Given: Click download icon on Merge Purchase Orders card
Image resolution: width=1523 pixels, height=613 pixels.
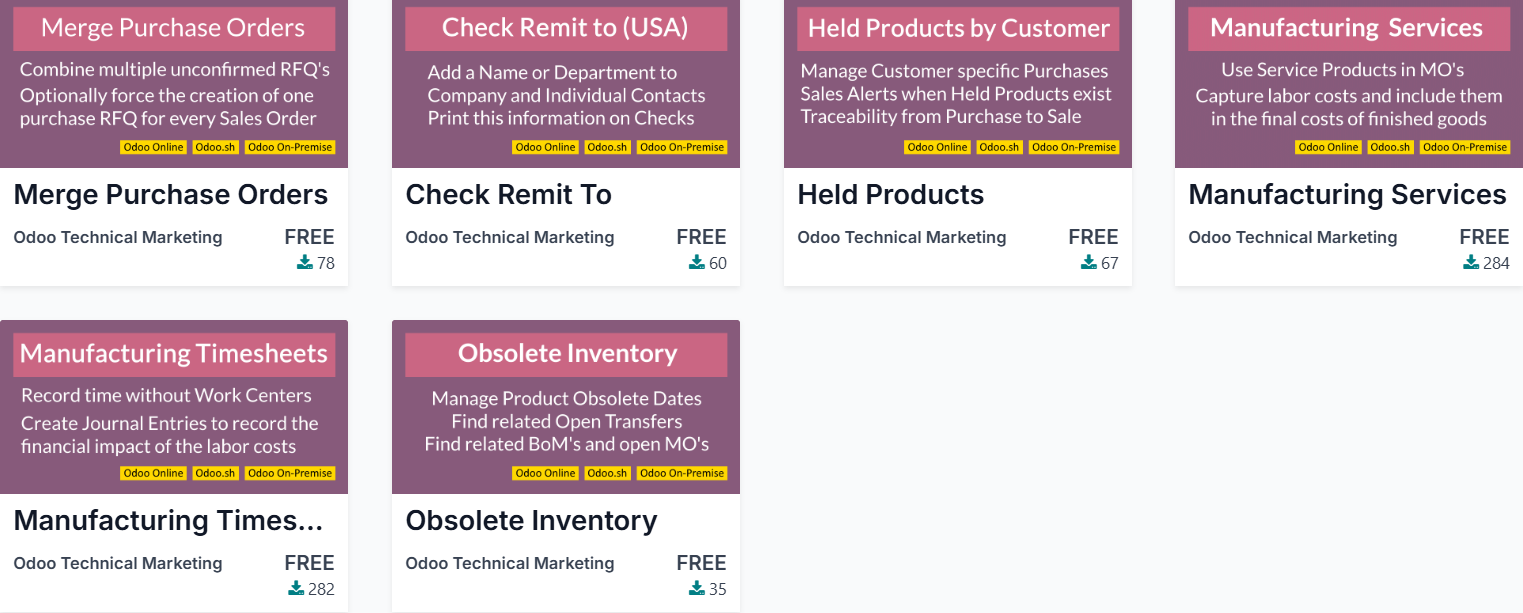Looking at the screenshot, I should 305,263.
